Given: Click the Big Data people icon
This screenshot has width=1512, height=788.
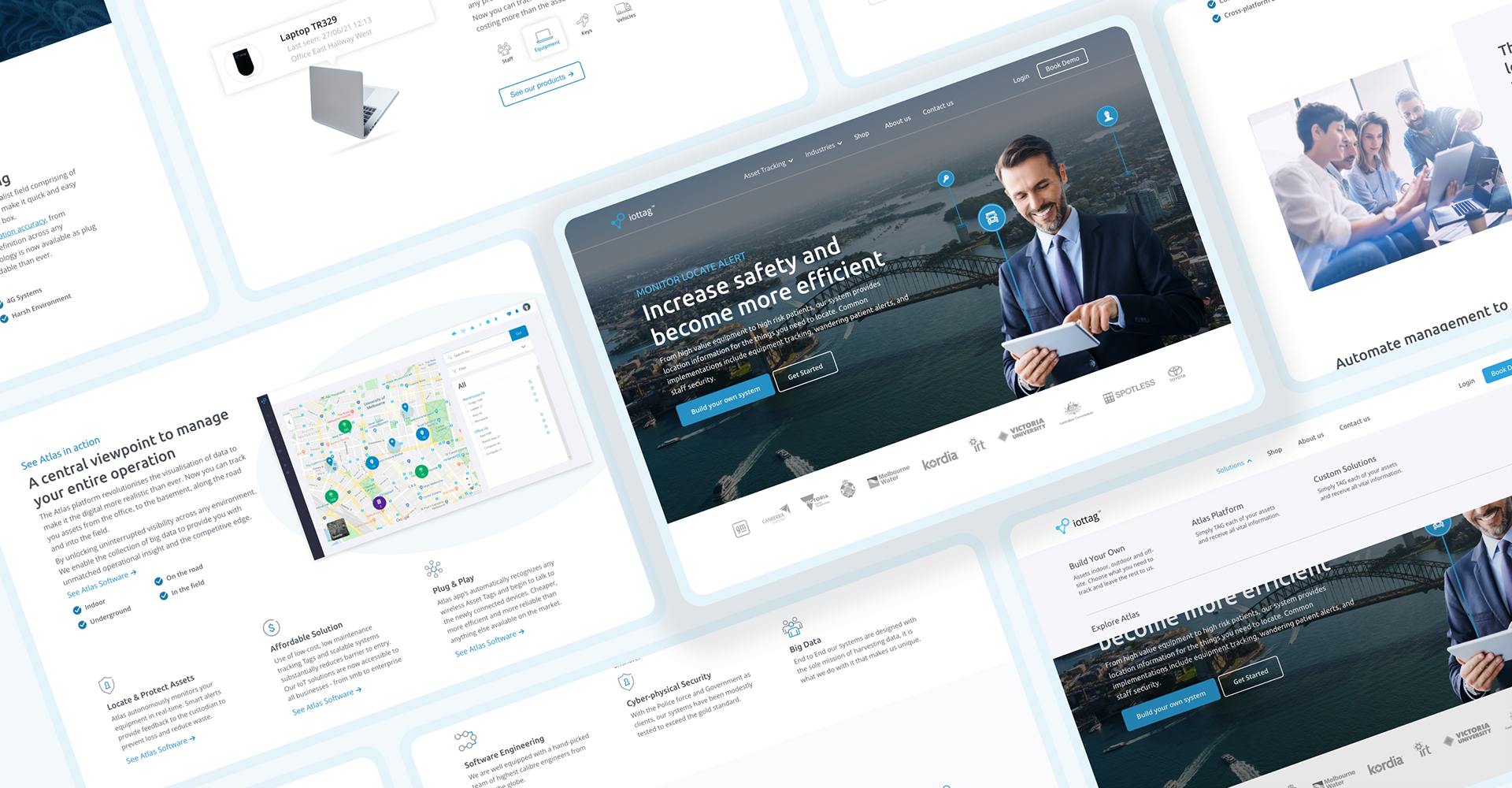Looking at the screenshot, I should click(x=791, y=627).
